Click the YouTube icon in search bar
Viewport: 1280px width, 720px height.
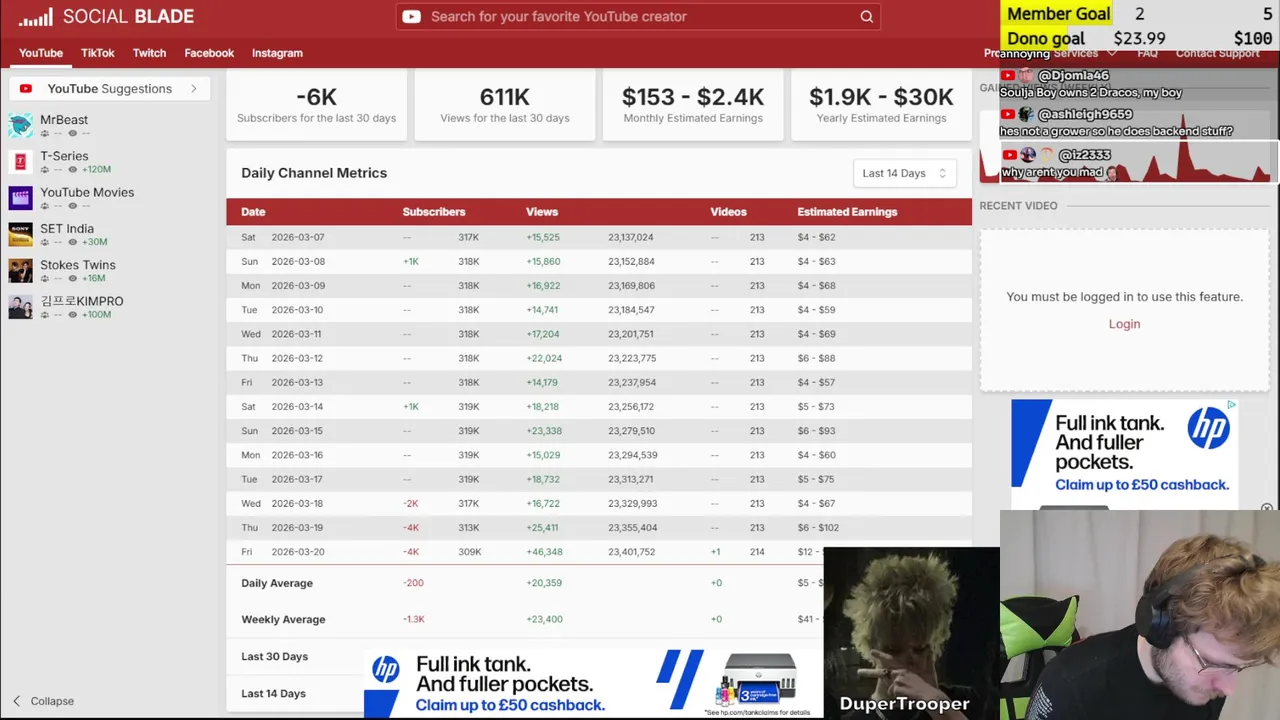pos(411,16)
